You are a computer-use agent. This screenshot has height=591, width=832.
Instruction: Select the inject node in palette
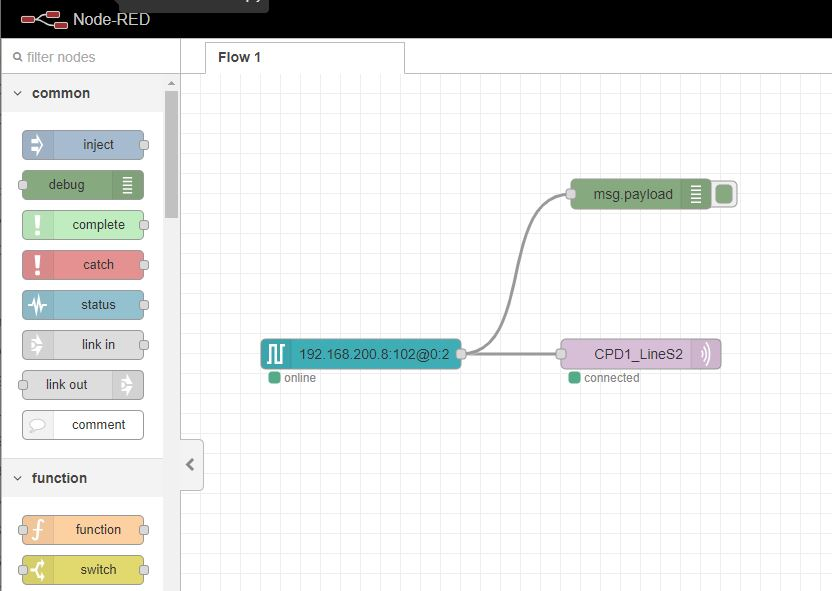[x=84, y=145]
